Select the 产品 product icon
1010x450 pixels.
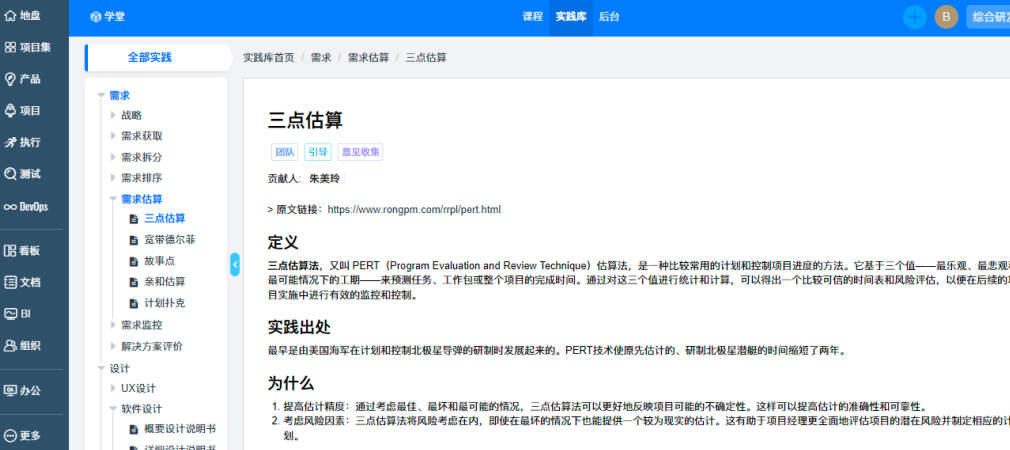[11, 79]
